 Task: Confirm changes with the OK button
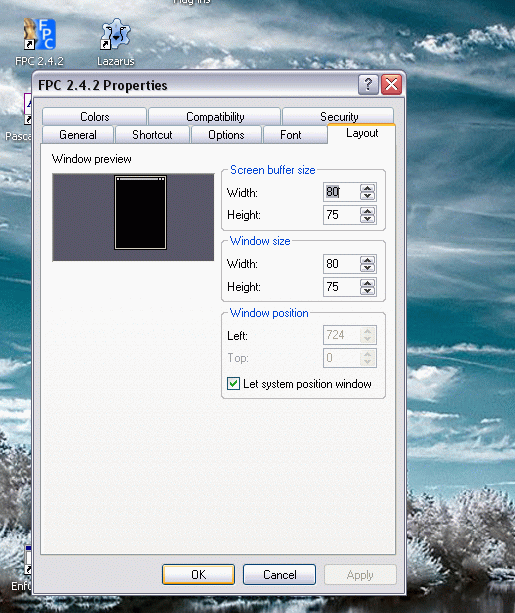coord(198,574)
